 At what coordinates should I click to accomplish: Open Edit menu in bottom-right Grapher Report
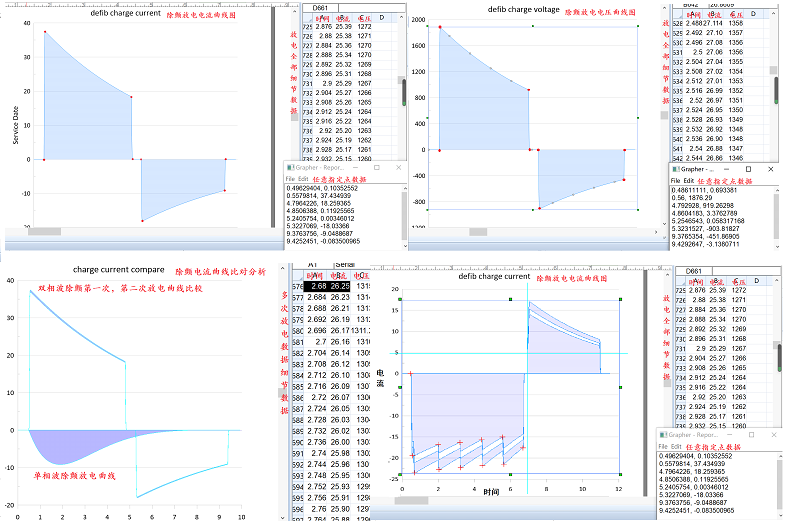click(677, 445)
